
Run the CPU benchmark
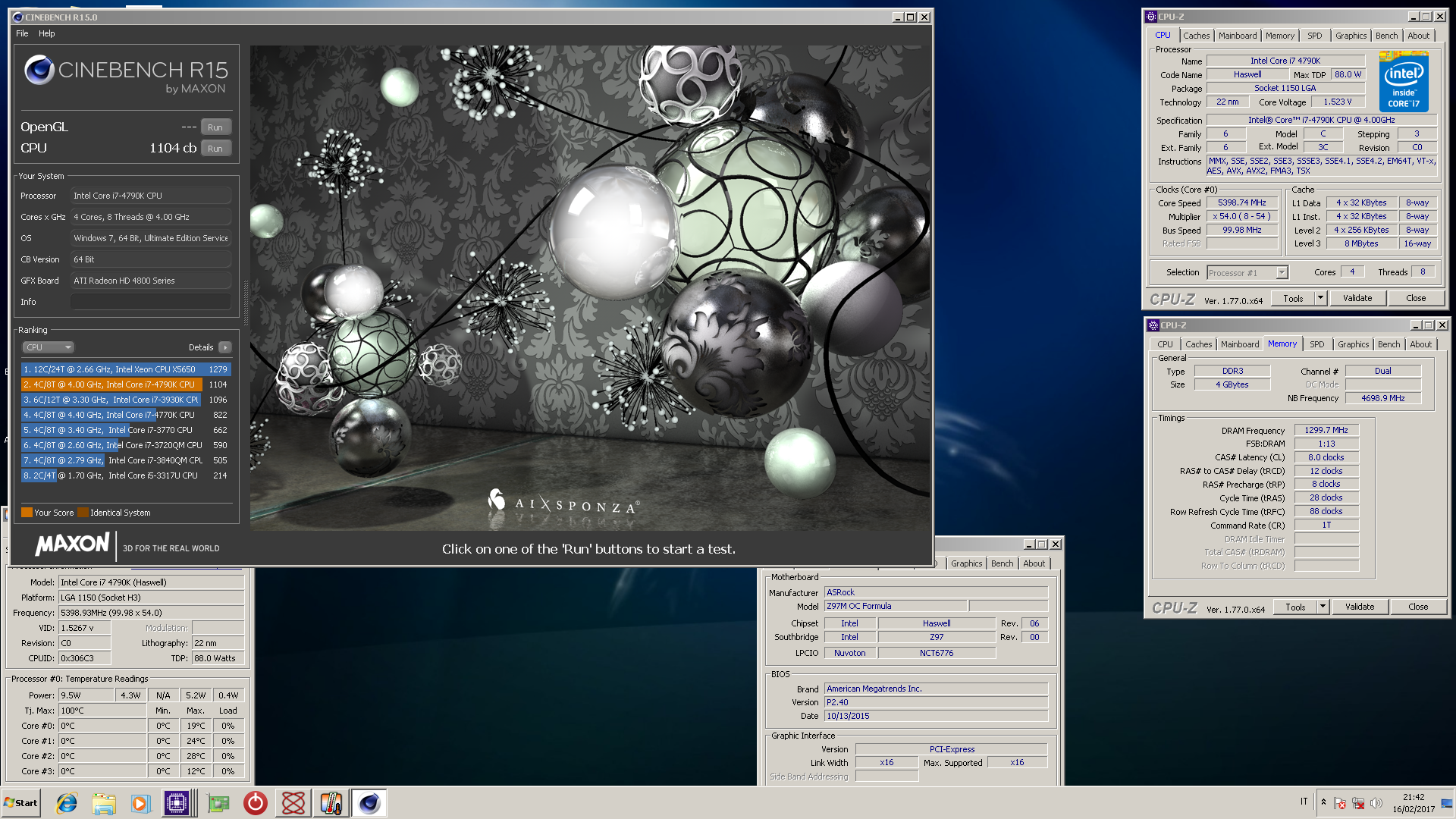coord(215,149)
